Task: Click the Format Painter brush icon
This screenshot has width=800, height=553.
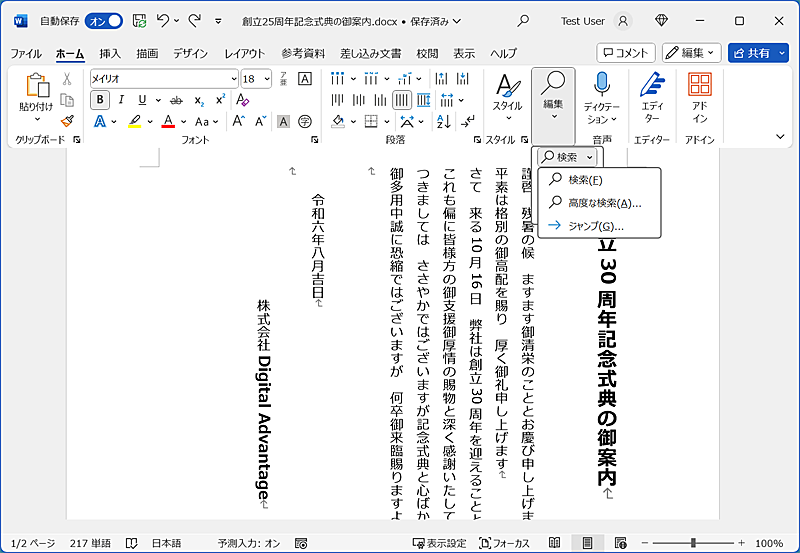Action: [67, 121]
